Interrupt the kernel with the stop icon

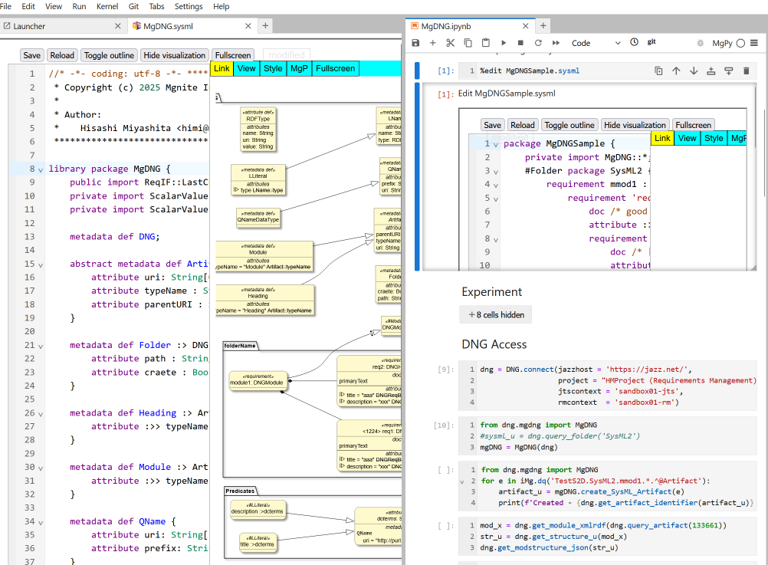coord(520,43)
